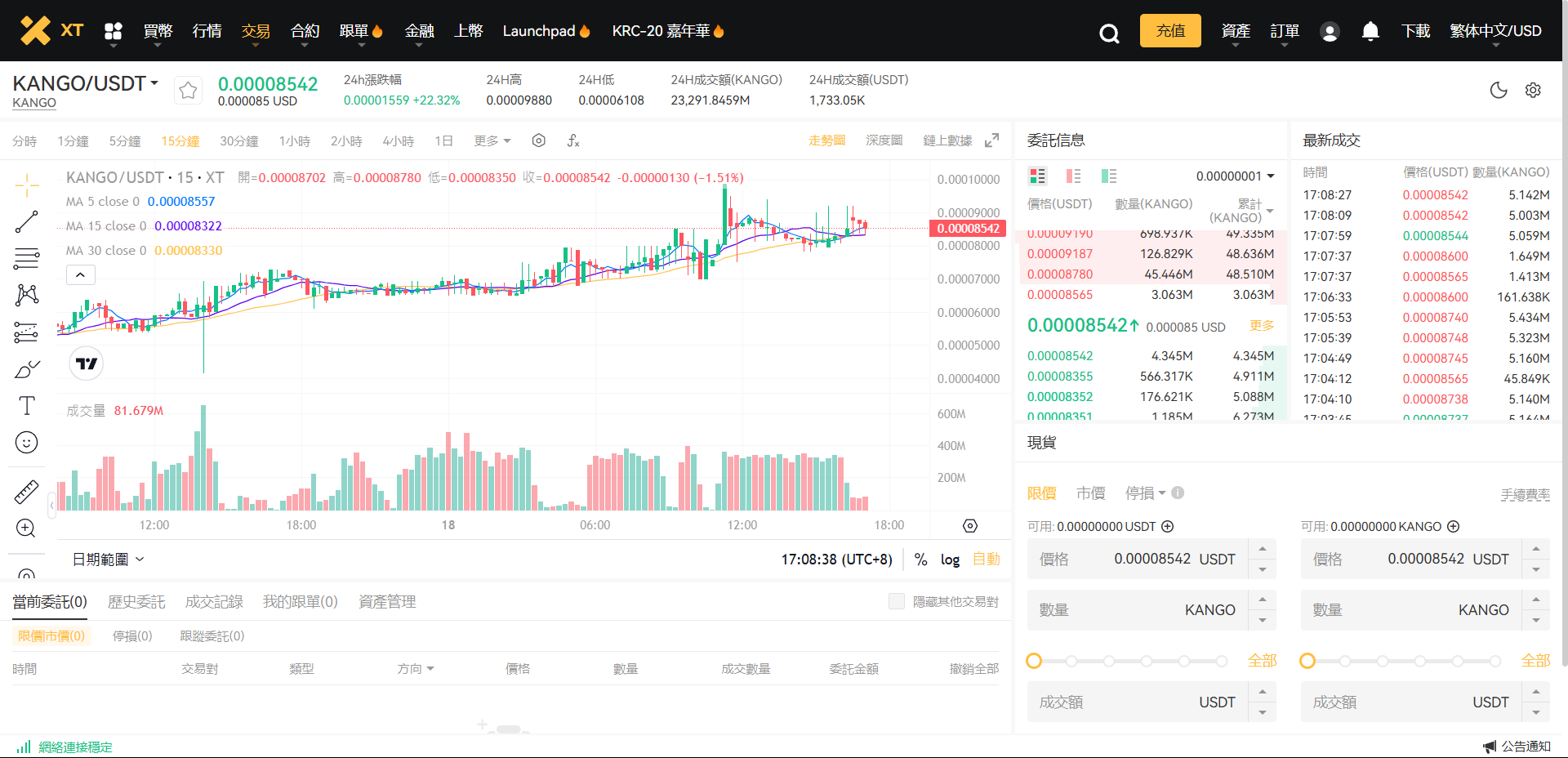This screenshot has height=758, width=1568.
Task: Open the order history tab
Action: pos(136,602)
